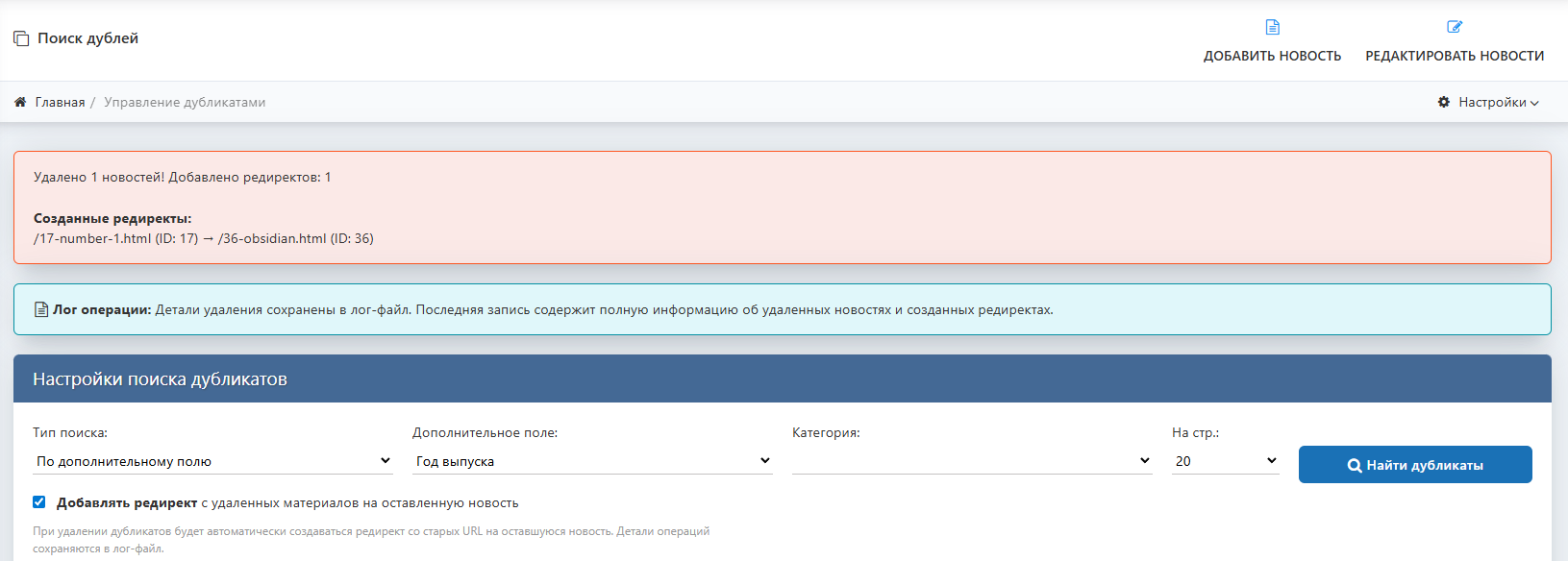Change the На стр. value of 20
Screen dimensions: 1568x561
pos(1225,461)
